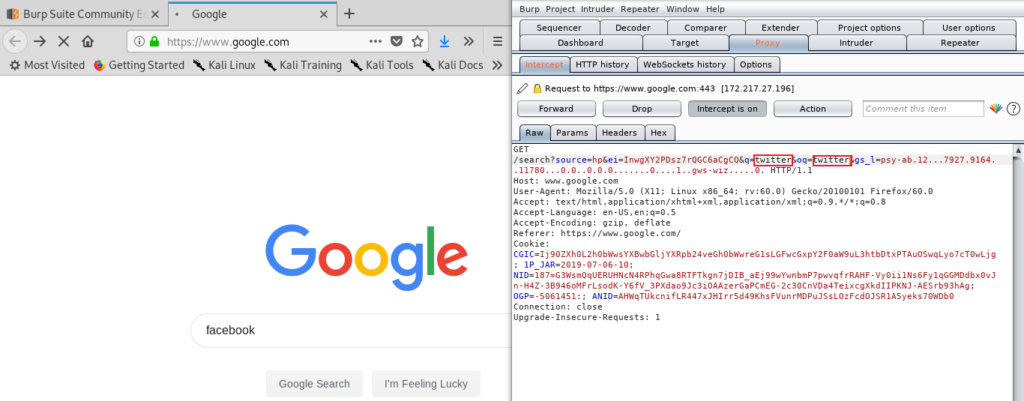1024x401 pixels.
Task: Show more bookmarks toolbar items chevron
Action: pos(497,65)
